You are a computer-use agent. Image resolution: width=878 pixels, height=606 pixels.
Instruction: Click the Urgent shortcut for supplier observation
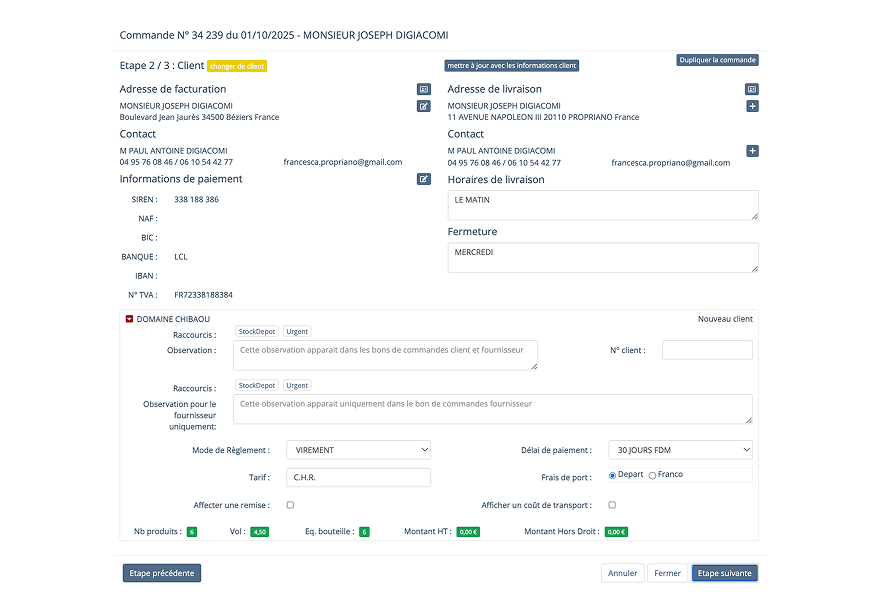(x=296, y=385)
